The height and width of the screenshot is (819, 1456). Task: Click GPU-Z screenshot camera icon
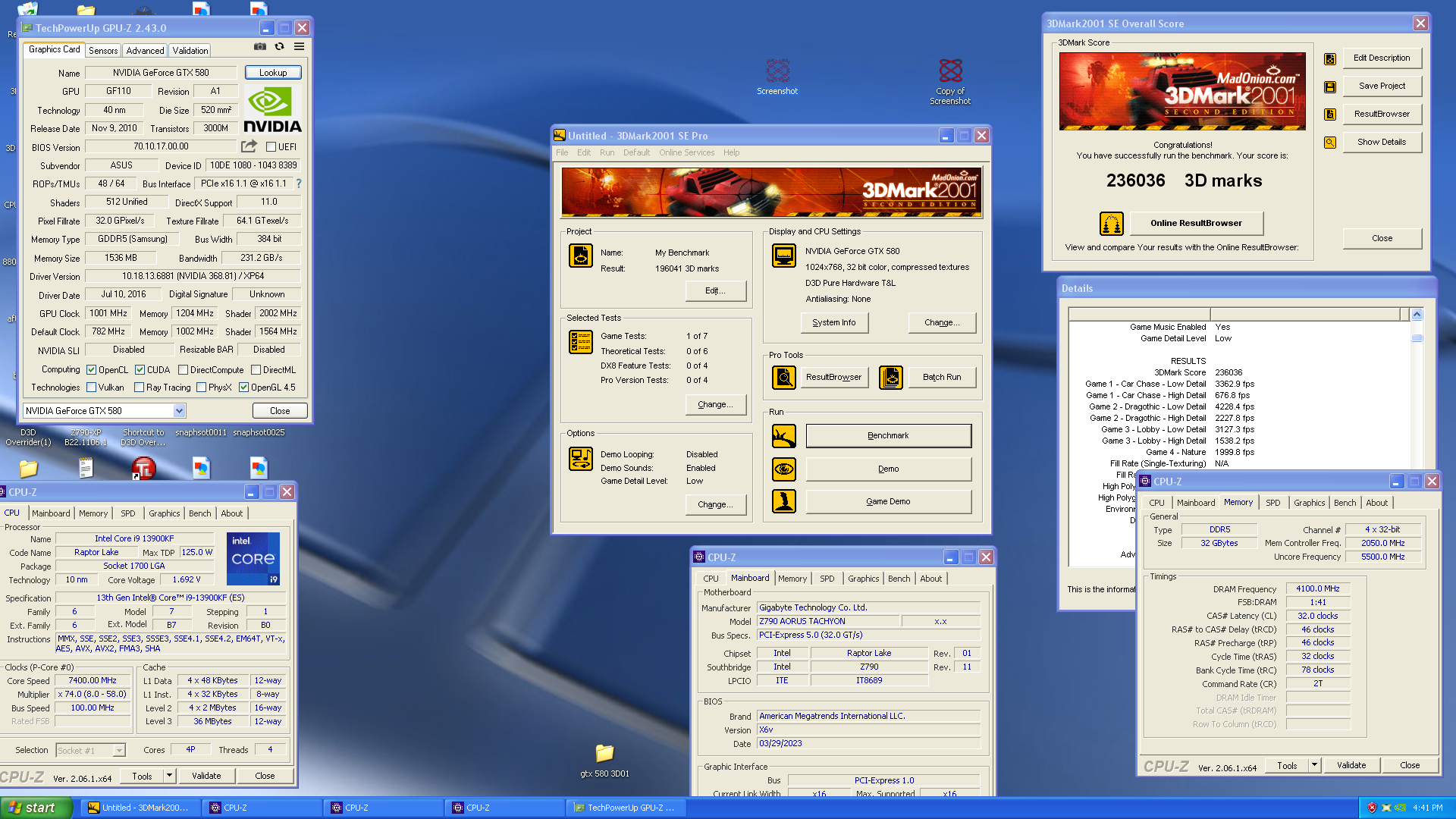tap(260, 47)
